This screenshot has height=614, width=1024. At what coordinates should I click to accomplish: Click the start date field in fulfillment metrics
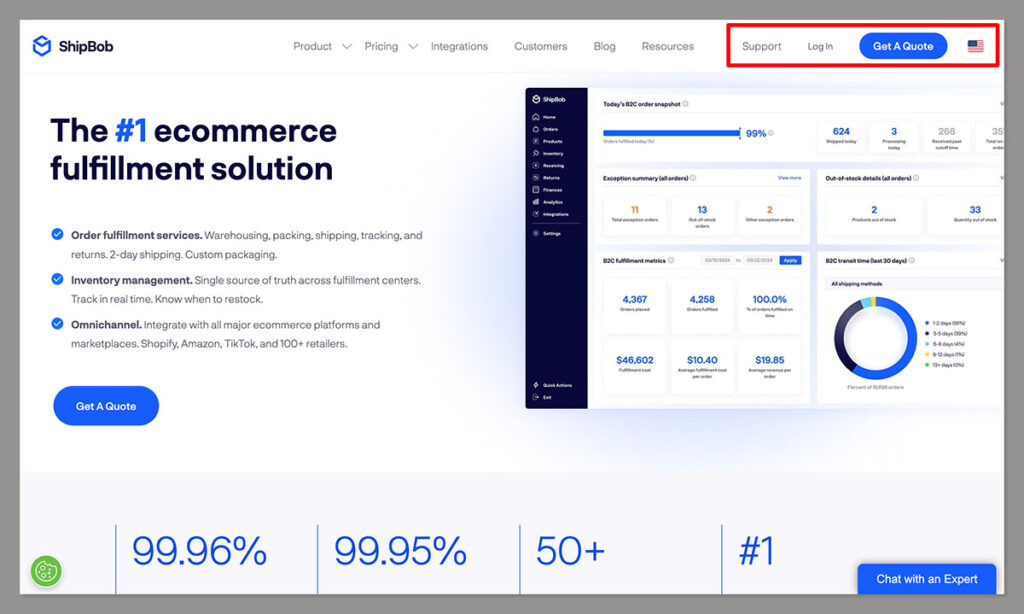pos(718,260)
